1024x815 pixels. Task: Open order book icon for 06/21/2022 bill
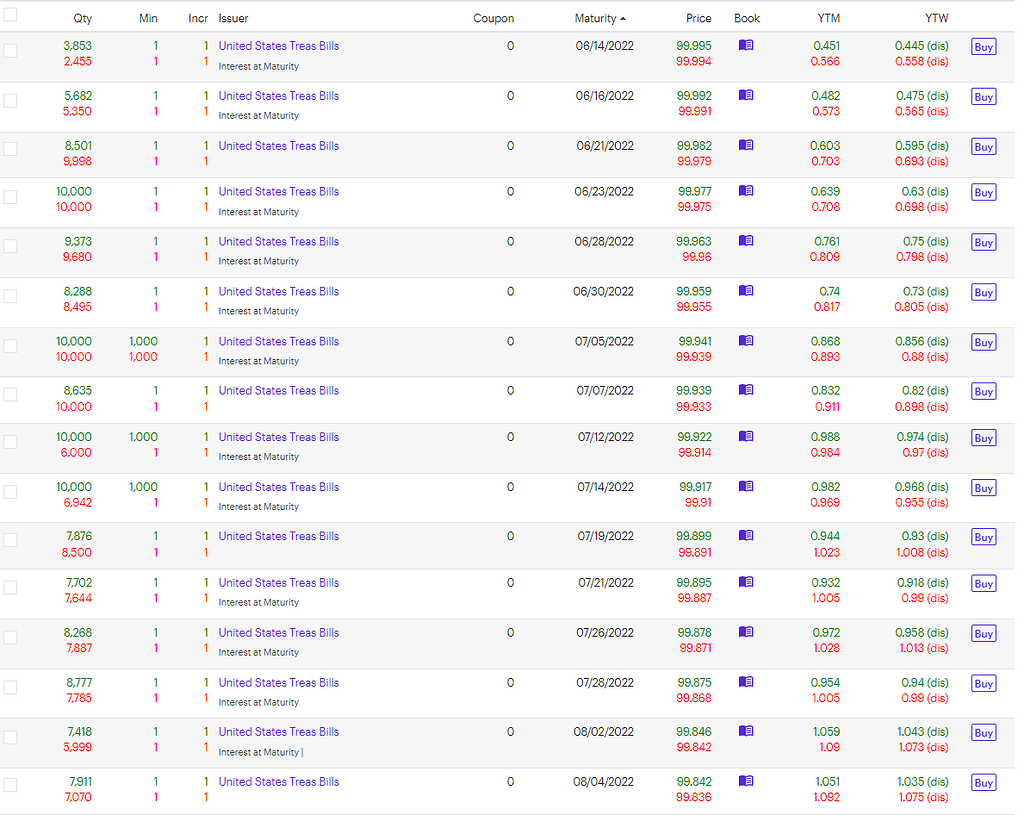[745, 145]
